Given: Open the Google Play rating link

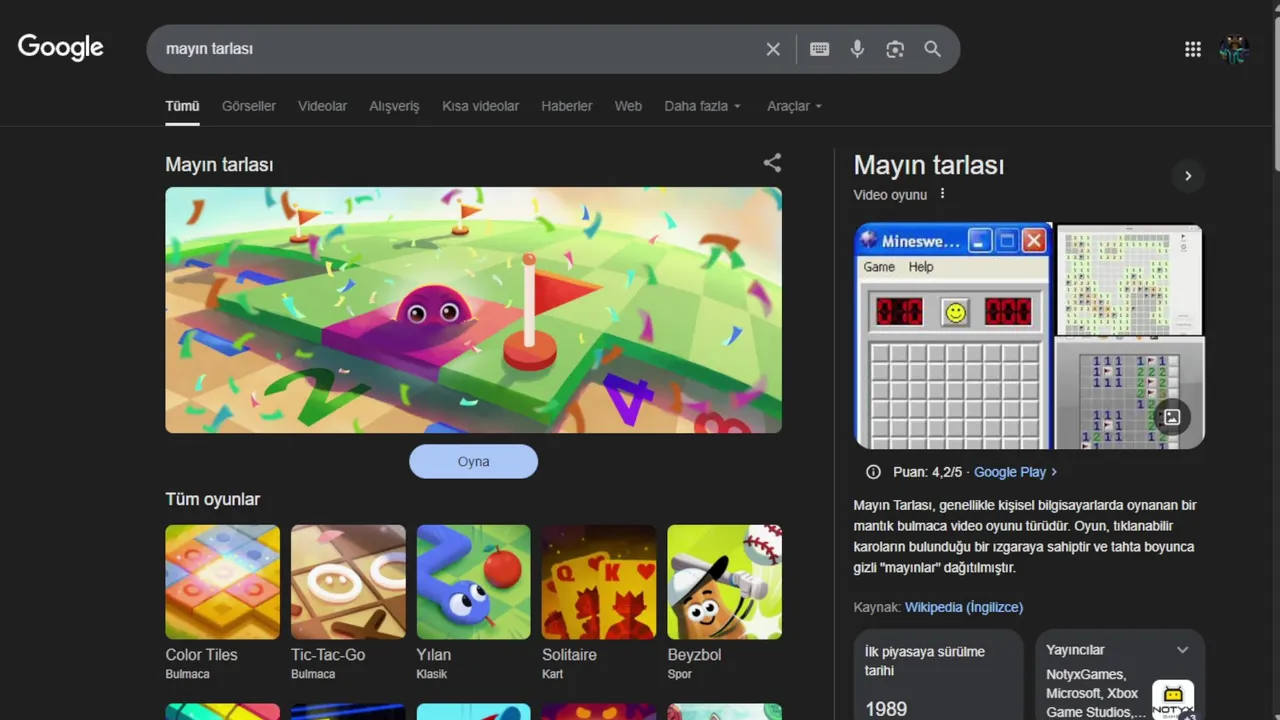Looking at the screenshot, I should 1015,472.
